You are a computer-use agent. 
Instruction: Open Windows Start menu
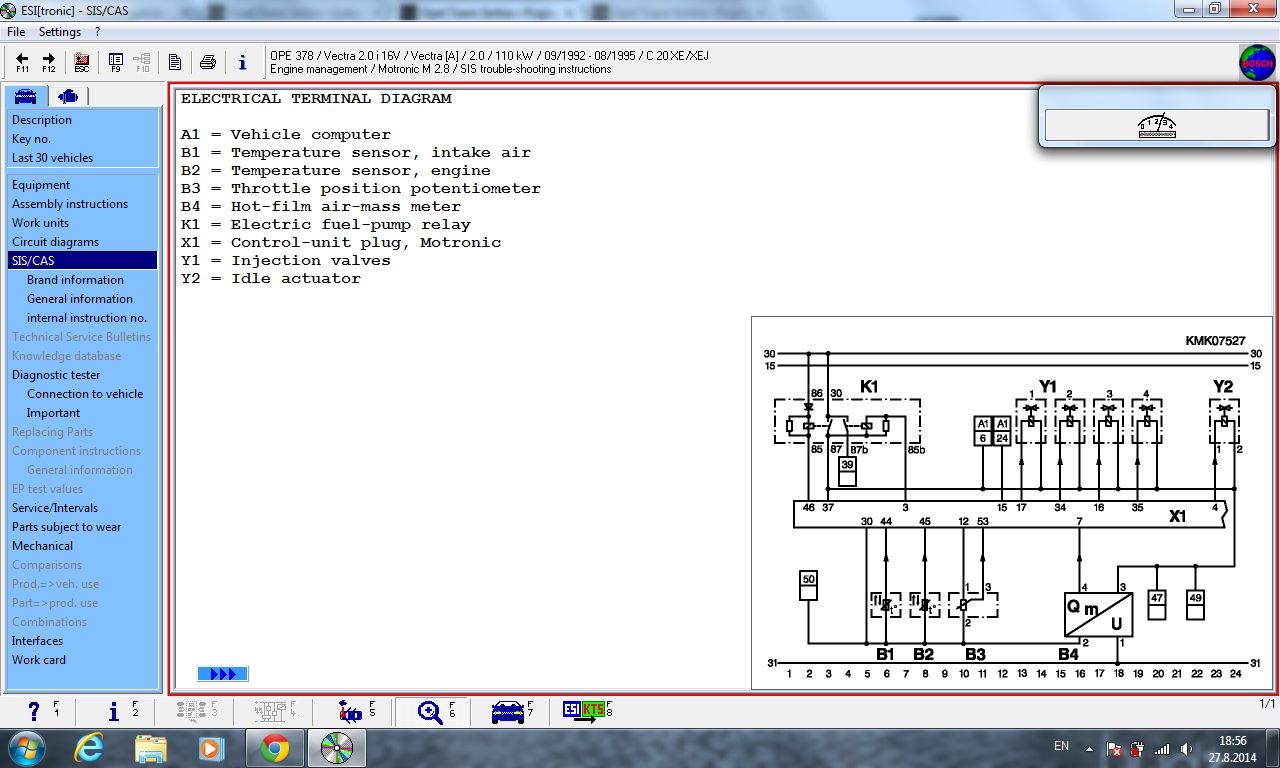pyautogui.click(x=25, y=748)
